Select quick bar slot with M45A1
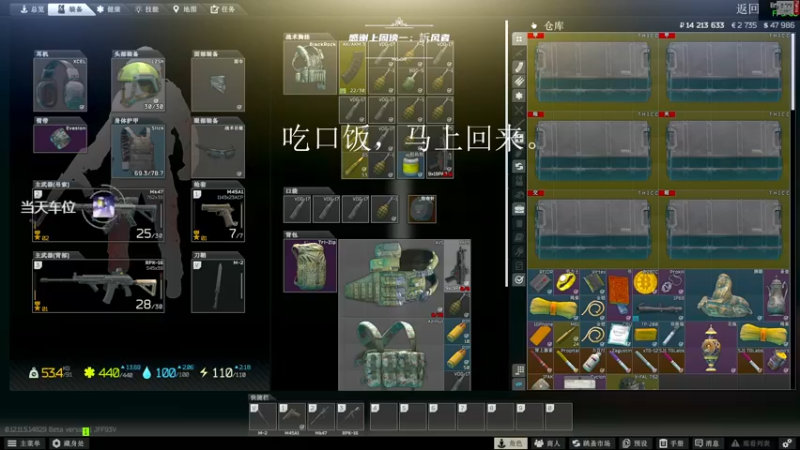 [292, 416]
